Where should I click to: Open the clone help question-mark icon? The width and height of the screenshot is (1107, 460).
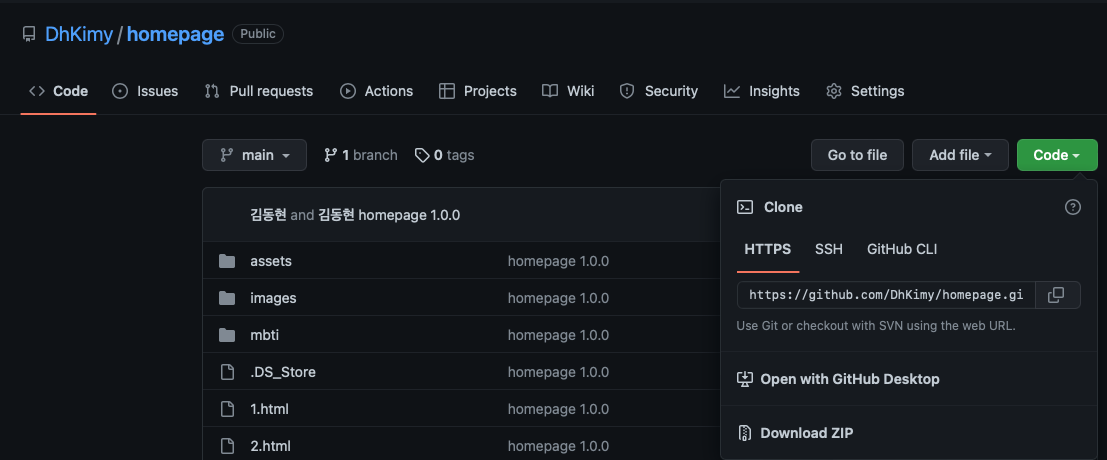coord(1072,207)
